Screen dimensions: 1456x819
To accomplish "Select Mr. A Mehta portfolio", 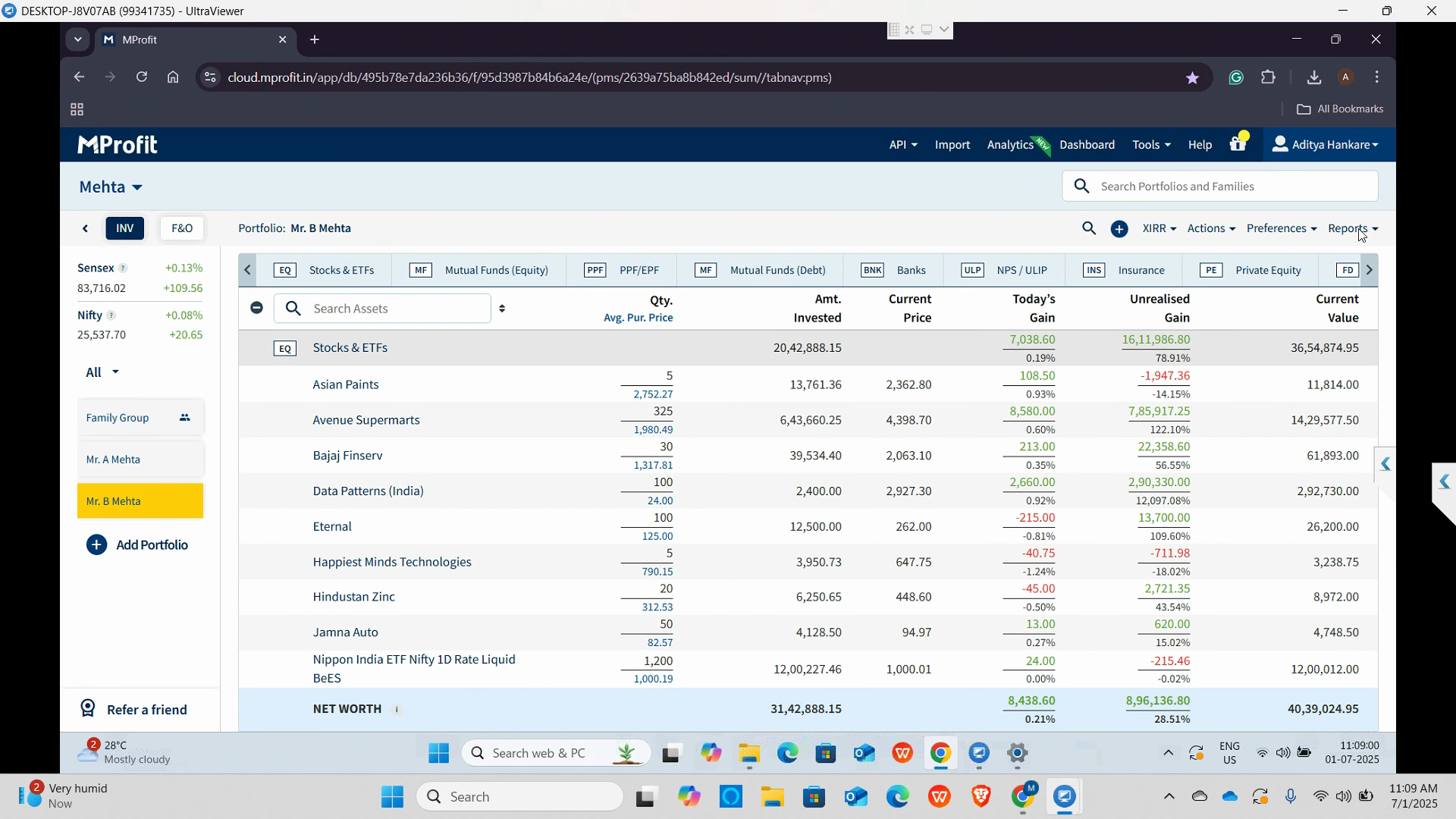I will click(x=140, y=460).
